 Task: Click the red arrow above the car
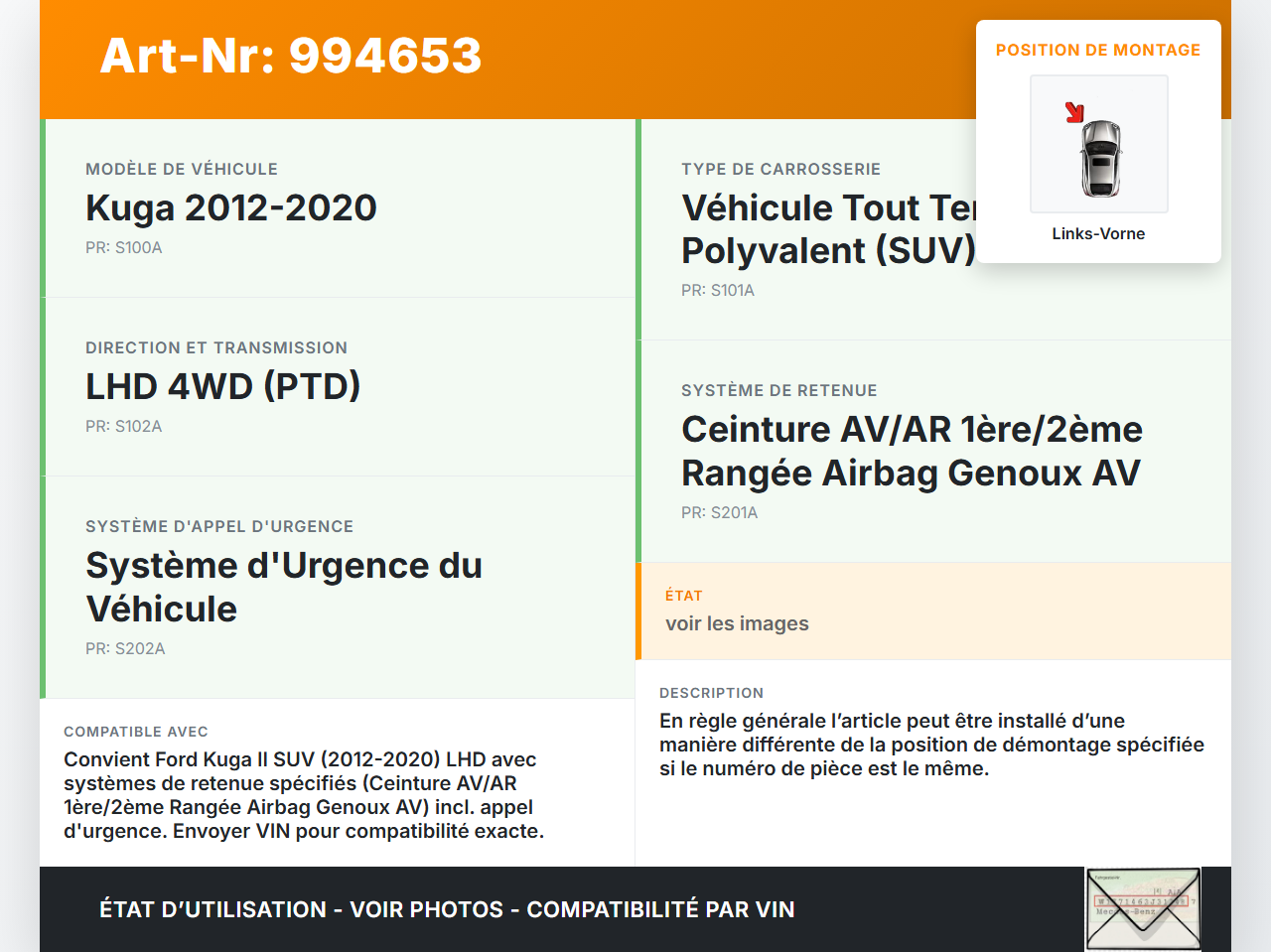click(x=1074, y=112)
